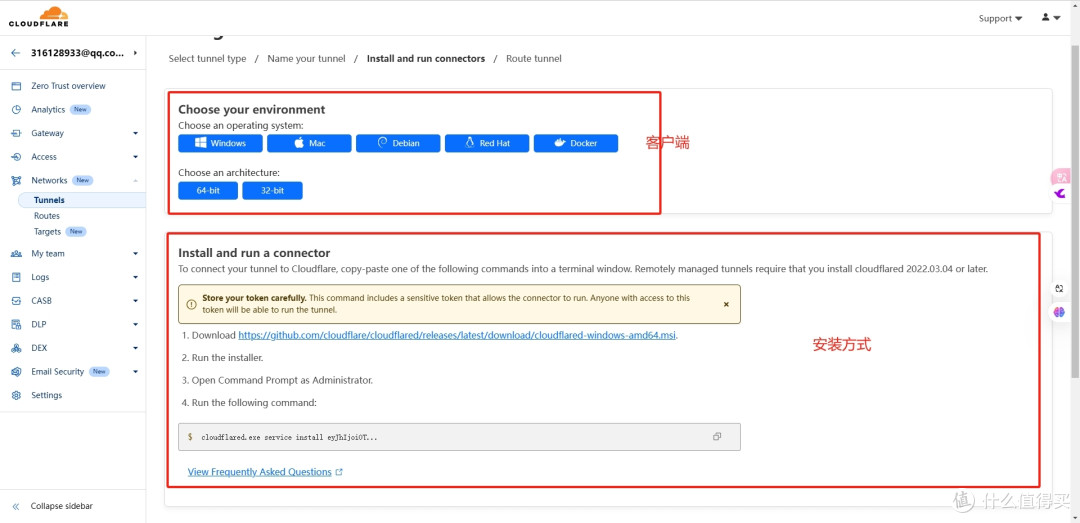Expand the Gateway menu arrow
The image size is (1080, 523).
(135, 134)
